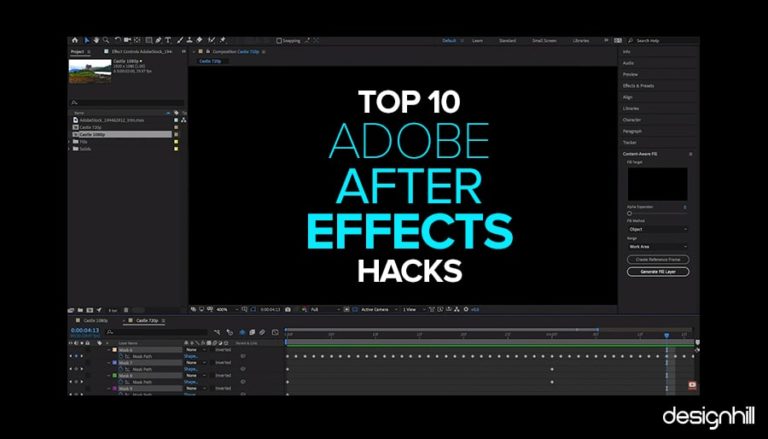Click the Create Reference Frame button
The width and height of the screenshot is (768, 439).
(658, 259)
